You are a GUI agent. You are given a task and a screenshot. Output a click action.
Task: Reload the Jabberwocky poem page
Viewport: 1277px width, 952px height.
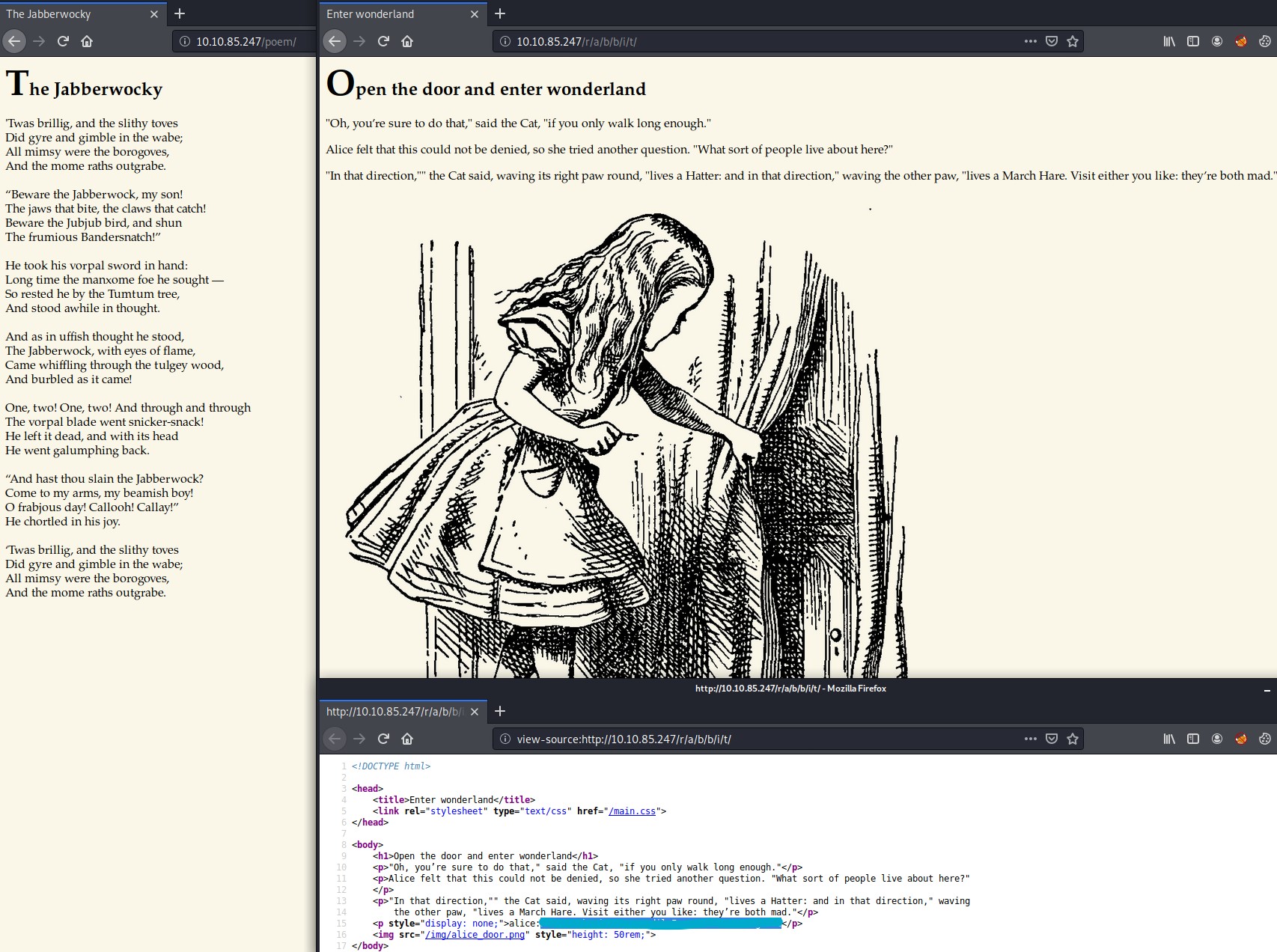tap(63, 41)
